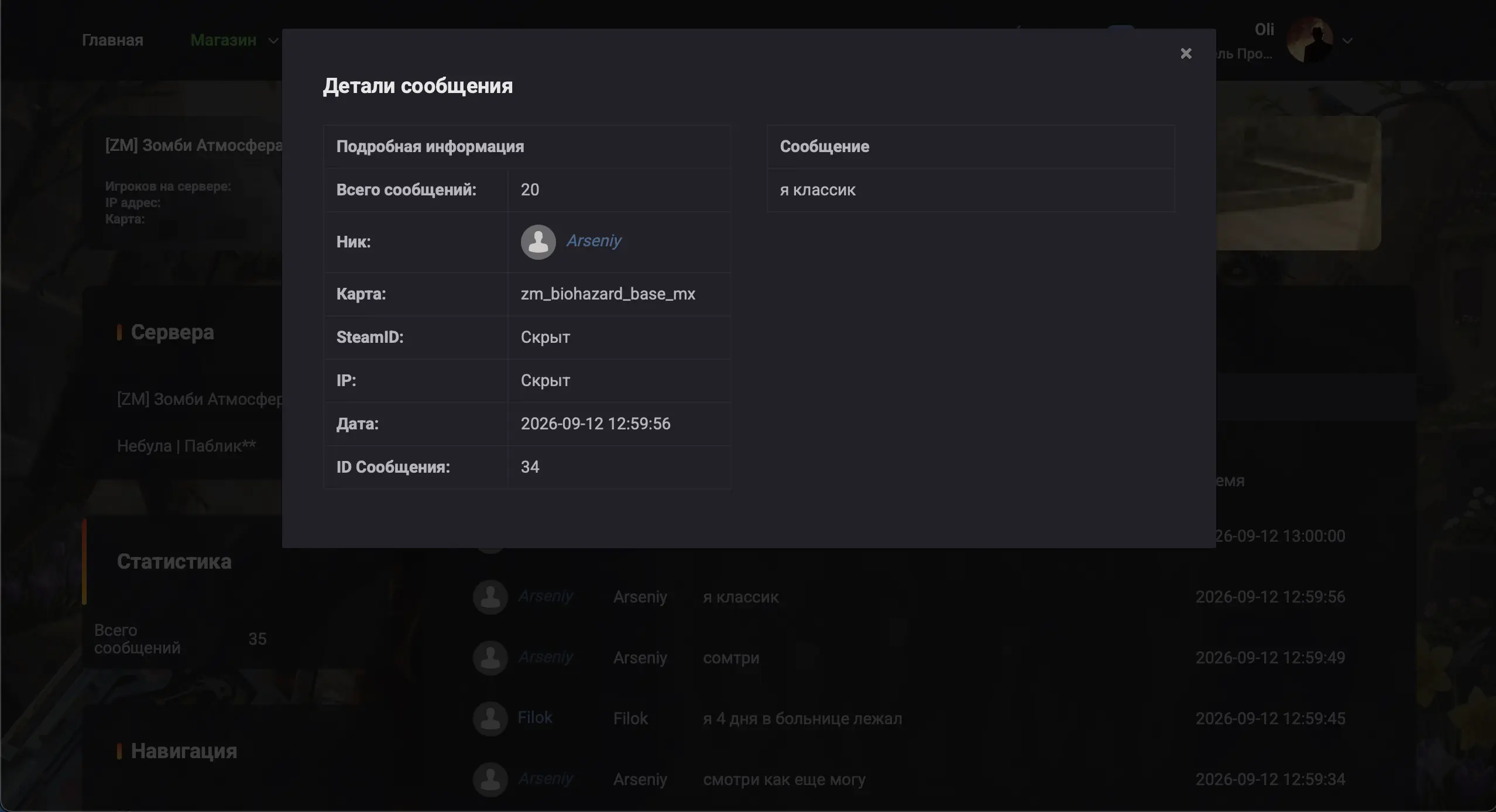Click the 'Навигация' sidebar heading

pyautogui.click(x=184, y=751)
